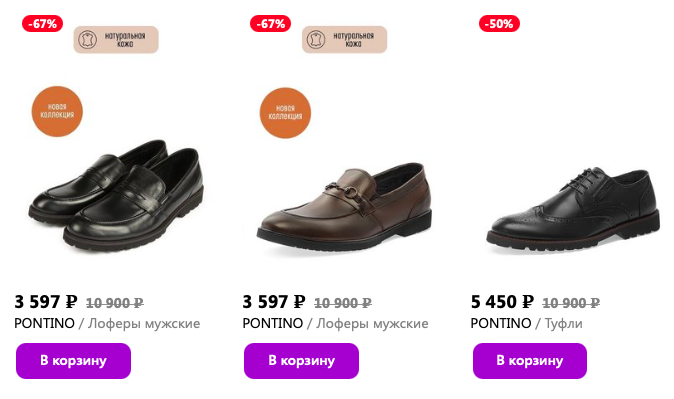The image size is (674, 399).
Task: Click genuine leather badge on first product
Action: [x=116, y=40]
